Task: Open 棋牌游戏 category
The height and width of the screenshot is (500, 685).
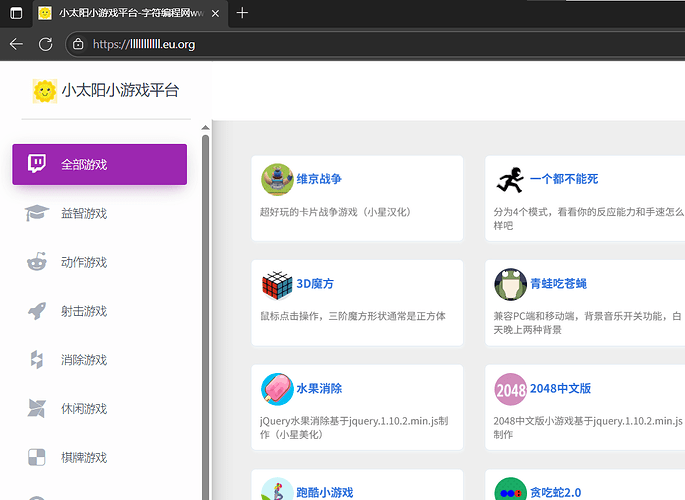Action: pos(83,458)
